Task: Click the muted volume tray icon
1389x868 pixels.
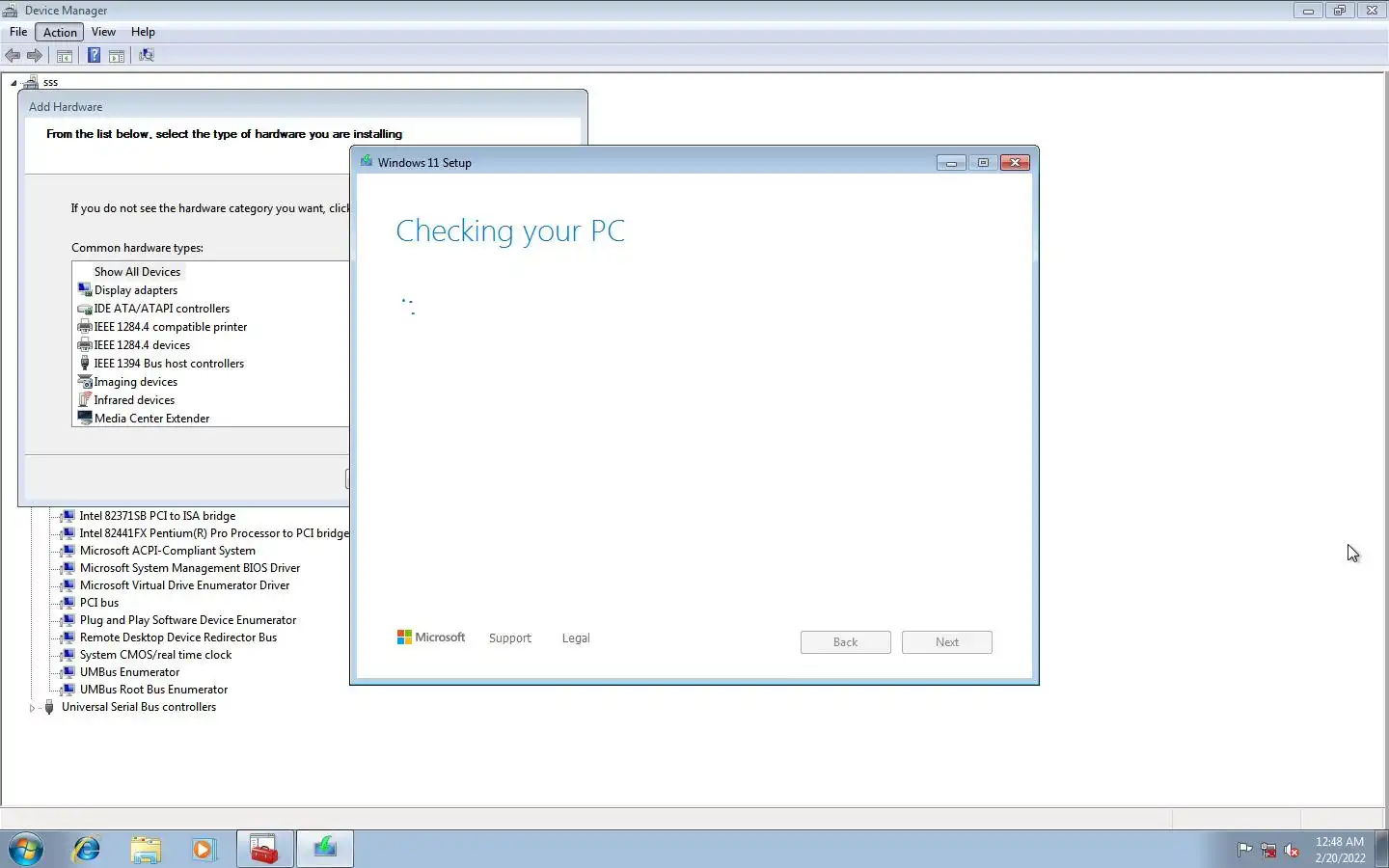Action: tap(1292, 850)
